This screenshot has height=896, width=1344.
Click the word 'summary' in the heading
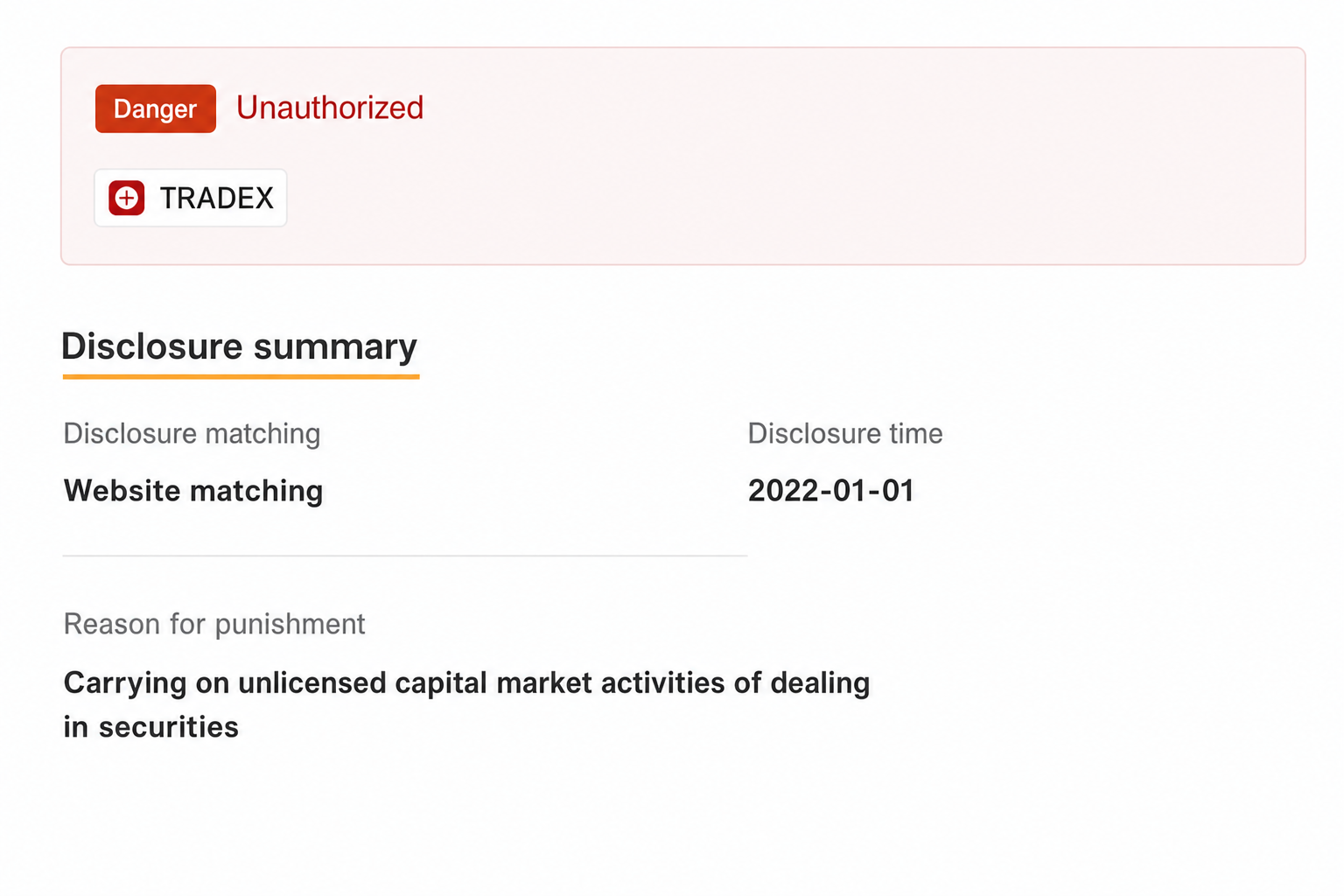(x=336, y=346)
